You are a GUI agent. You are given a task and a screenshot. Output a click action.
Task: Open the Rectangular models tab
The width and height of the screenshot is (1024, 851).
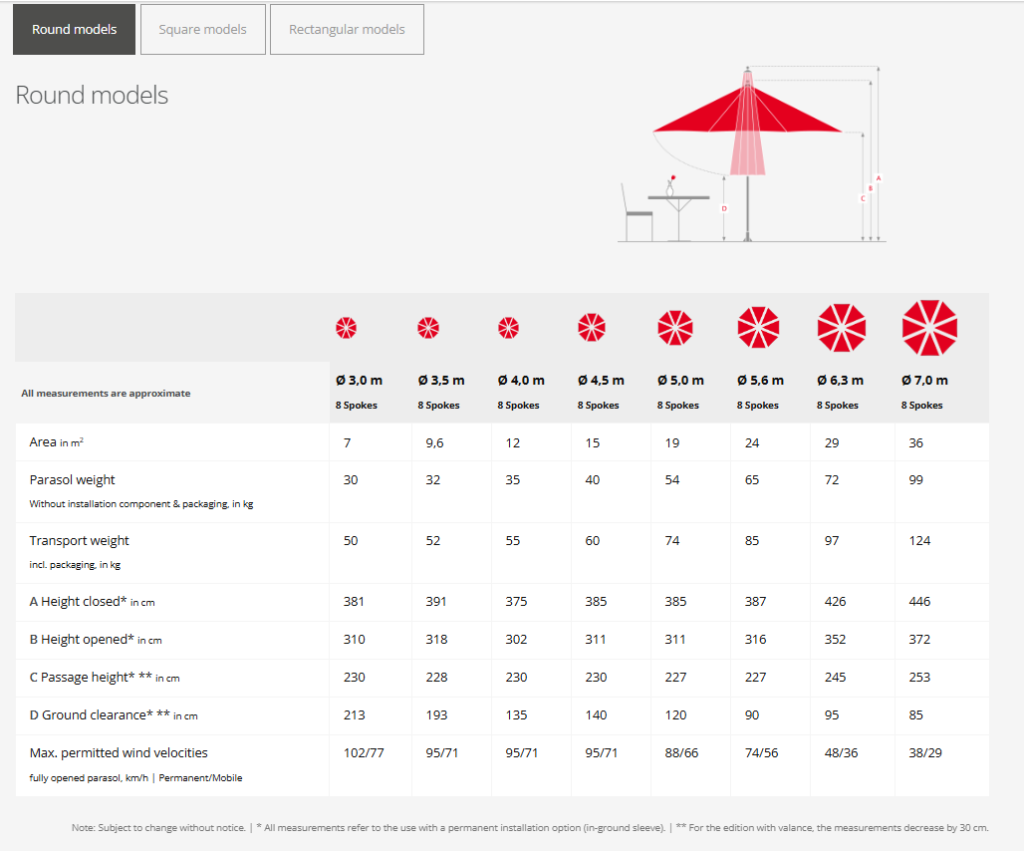pos(347,29)
